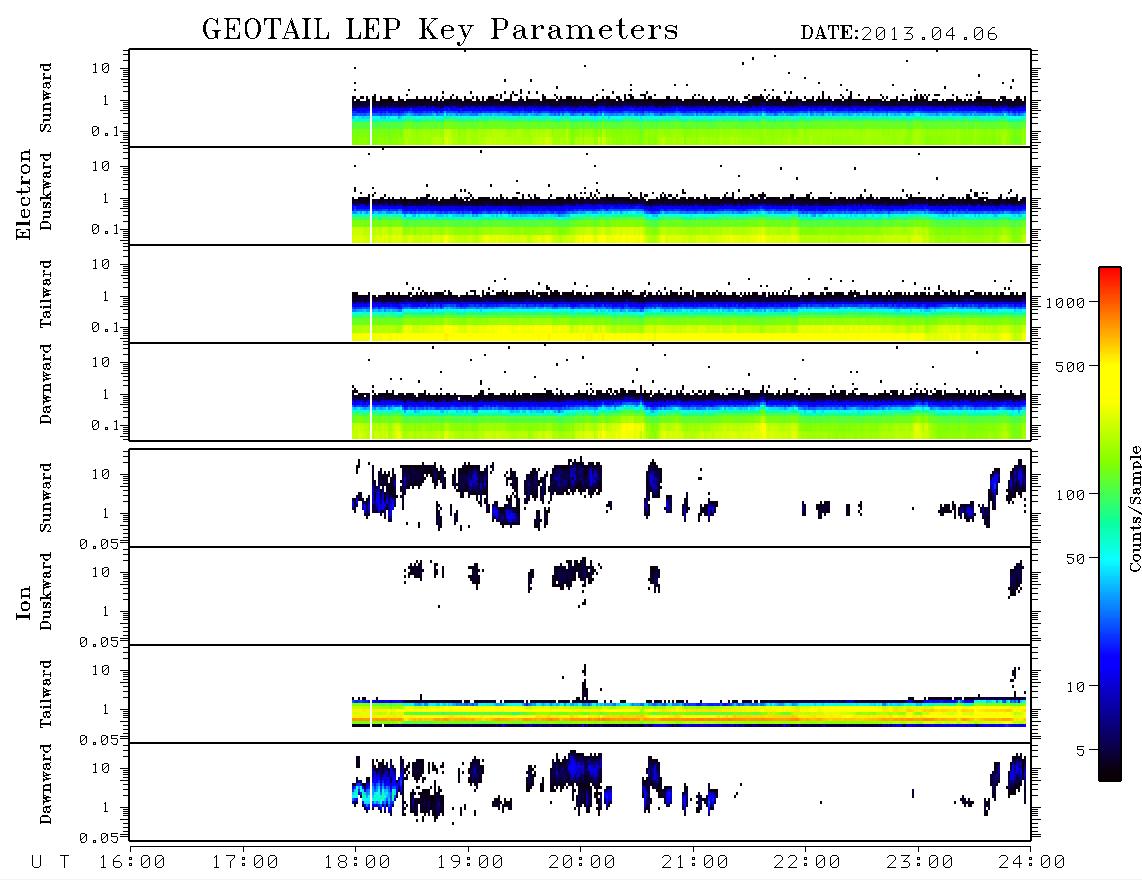Click the "10" tick in Ion Duskward panel

101,573
